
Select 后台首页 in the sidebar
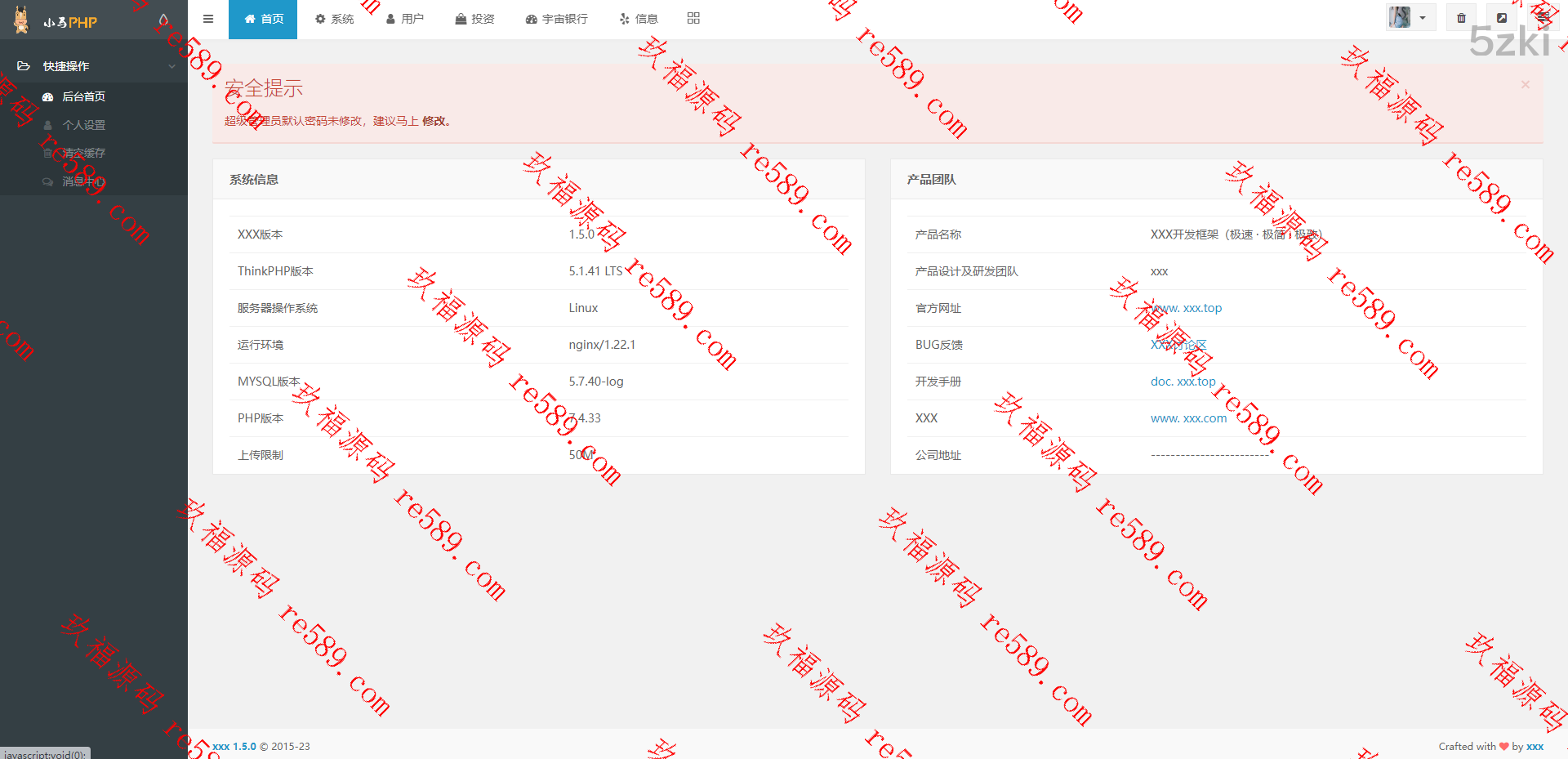[x=83, y=96]
